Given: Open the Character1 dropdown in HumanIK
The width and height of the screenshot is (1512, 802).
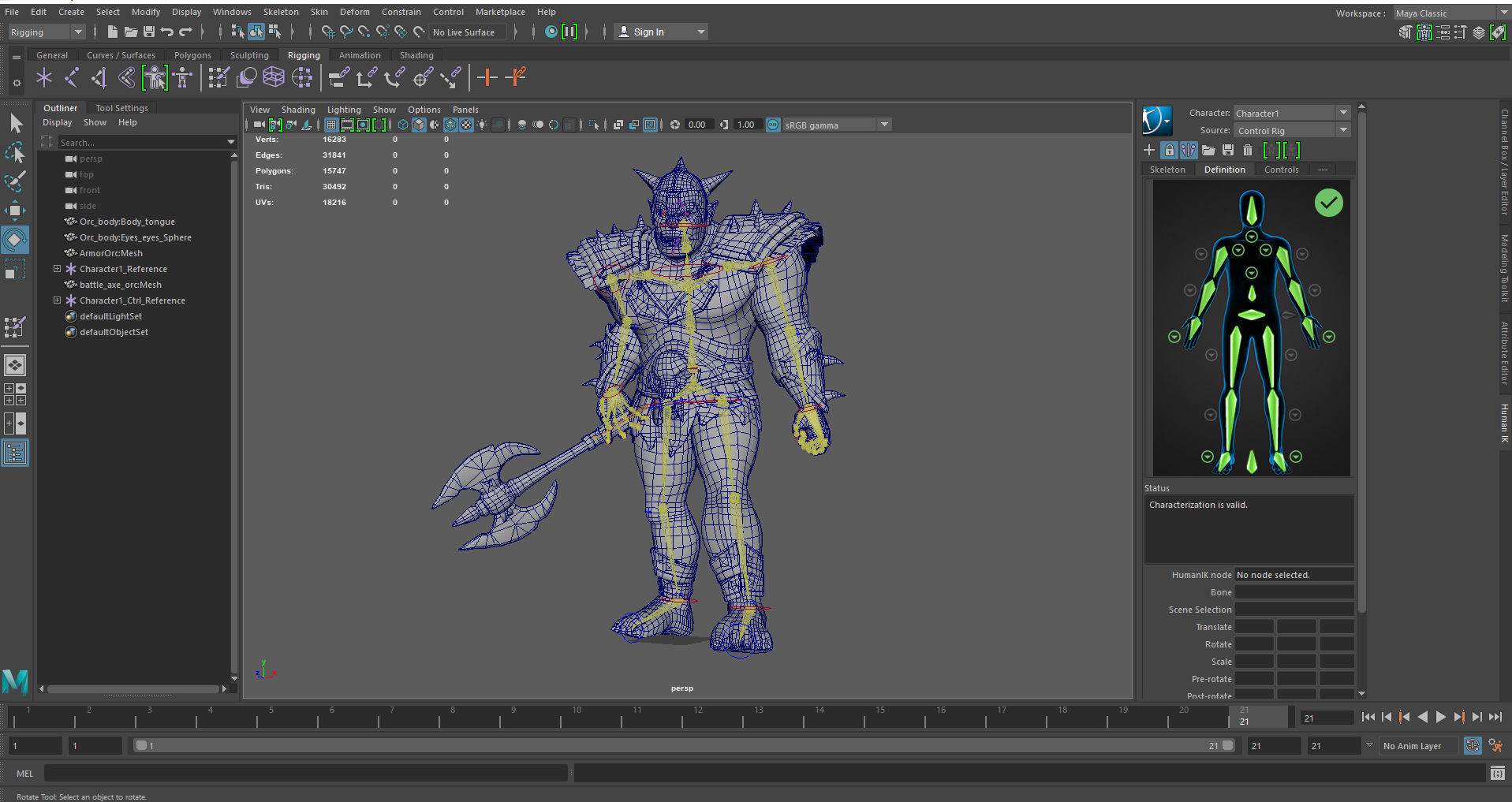Looking at the screenshot, I should coord(1292,113).
